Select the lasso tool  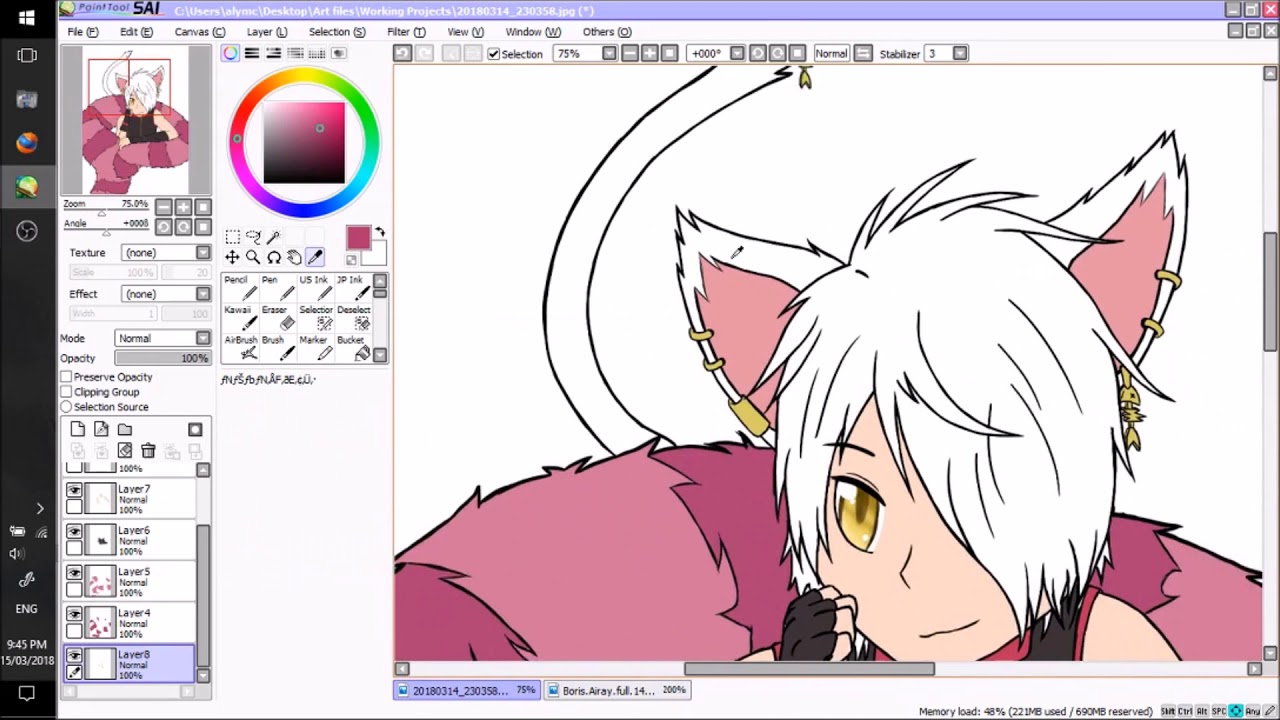tap(253, 237)
